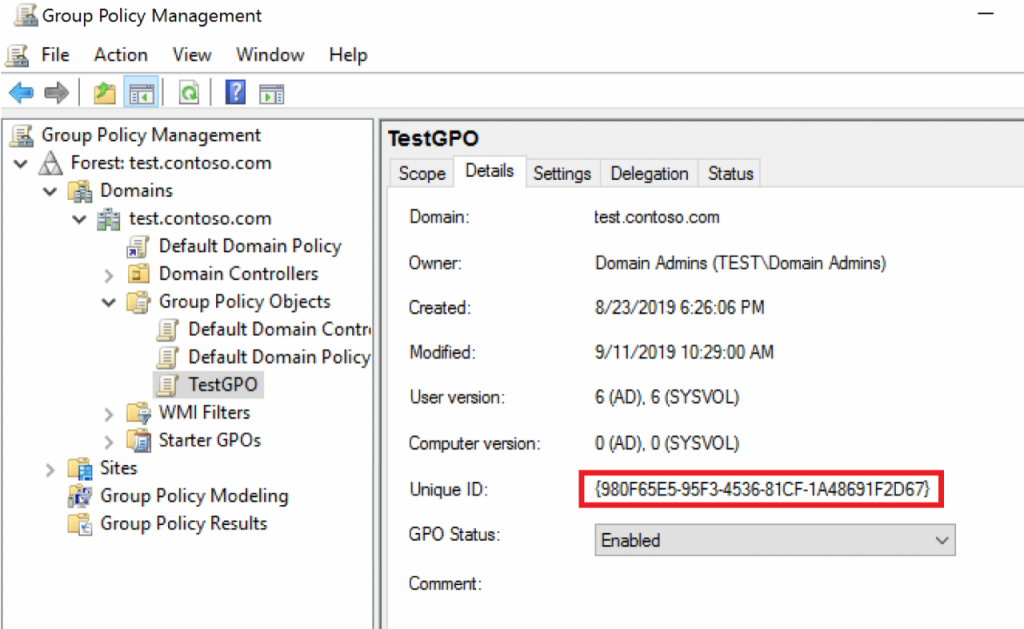Switch to the Settings tab
Viewport: 1024px width, 629px height.
562,172
